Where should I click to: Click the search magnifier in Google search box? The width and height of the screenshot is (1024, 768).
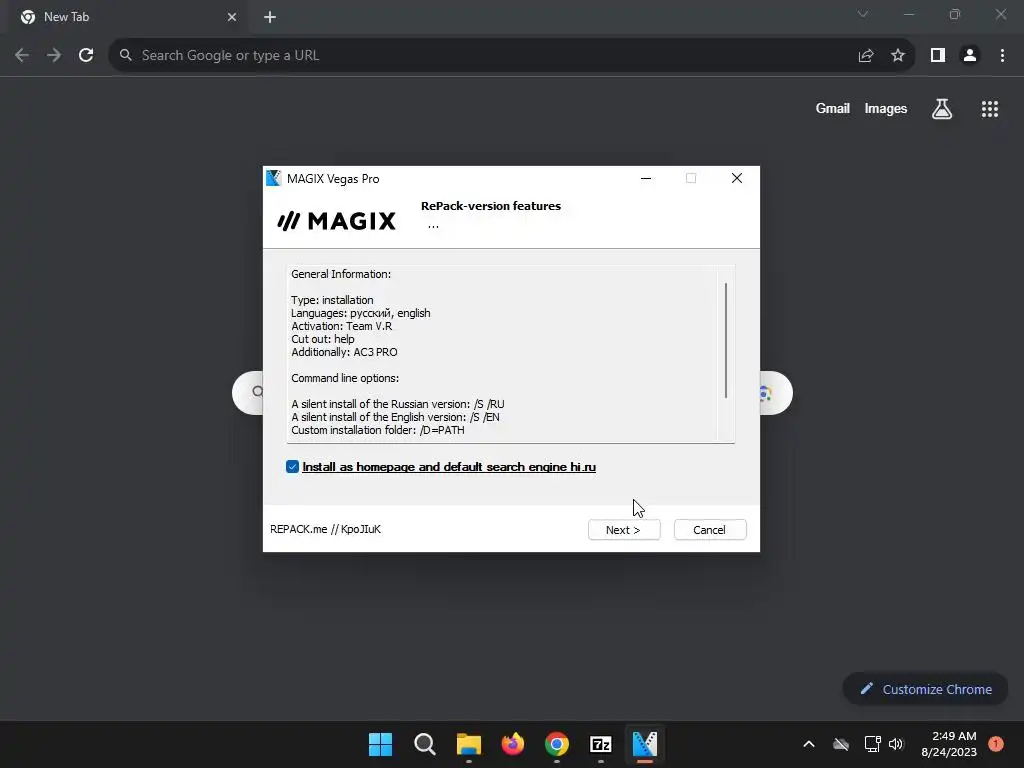click(257, 392)
